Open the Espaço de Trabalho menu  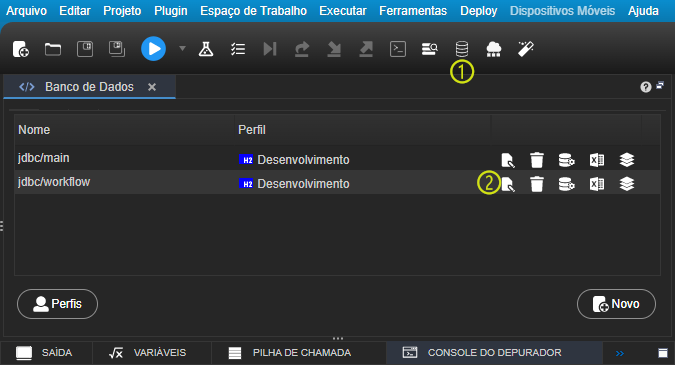point(254,11)
